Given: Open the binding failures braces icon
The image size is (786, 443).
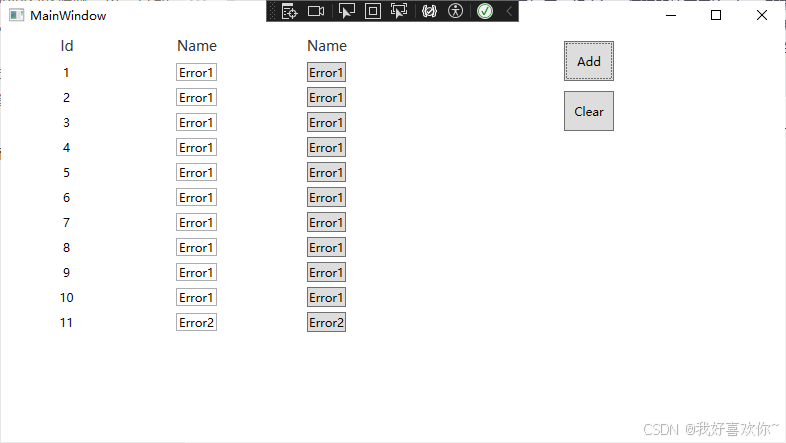Looking at the screenshot, I should [430, 11].
